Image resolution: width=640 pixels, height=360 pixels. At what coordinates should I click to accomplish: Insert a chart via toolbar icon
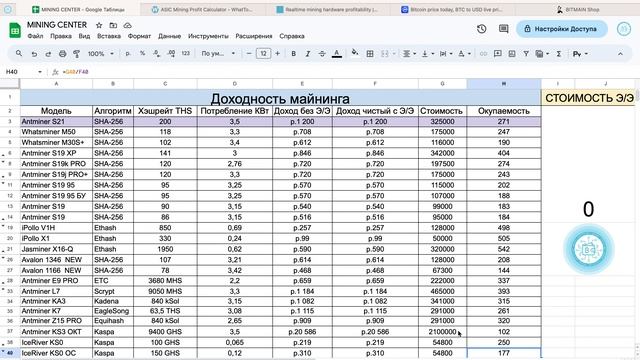coord(512,53)
